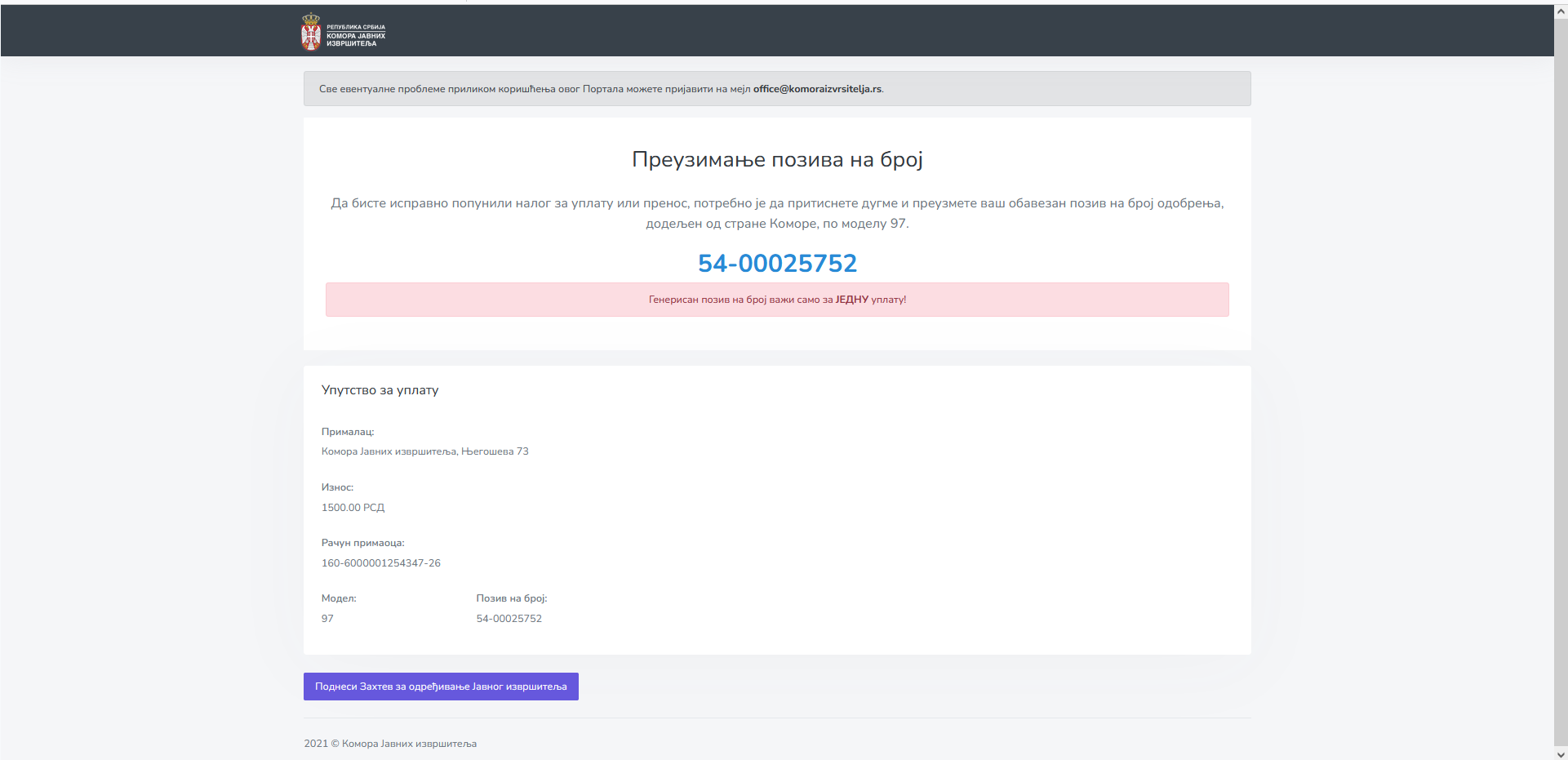Click the Преузимање позива на број heading
The height and width of the screenshot is (760, 1568).
click(x=777, y=159)
